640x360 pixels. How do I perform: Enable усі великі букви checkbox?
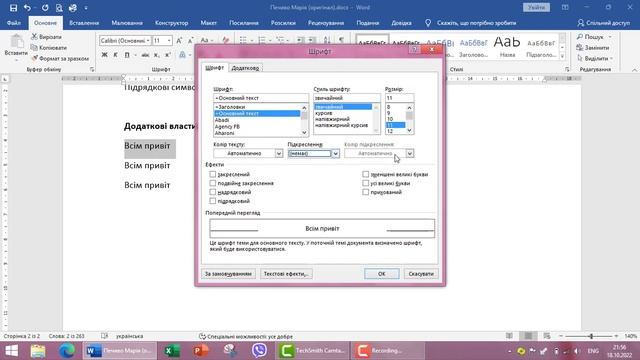pos(366,183)
